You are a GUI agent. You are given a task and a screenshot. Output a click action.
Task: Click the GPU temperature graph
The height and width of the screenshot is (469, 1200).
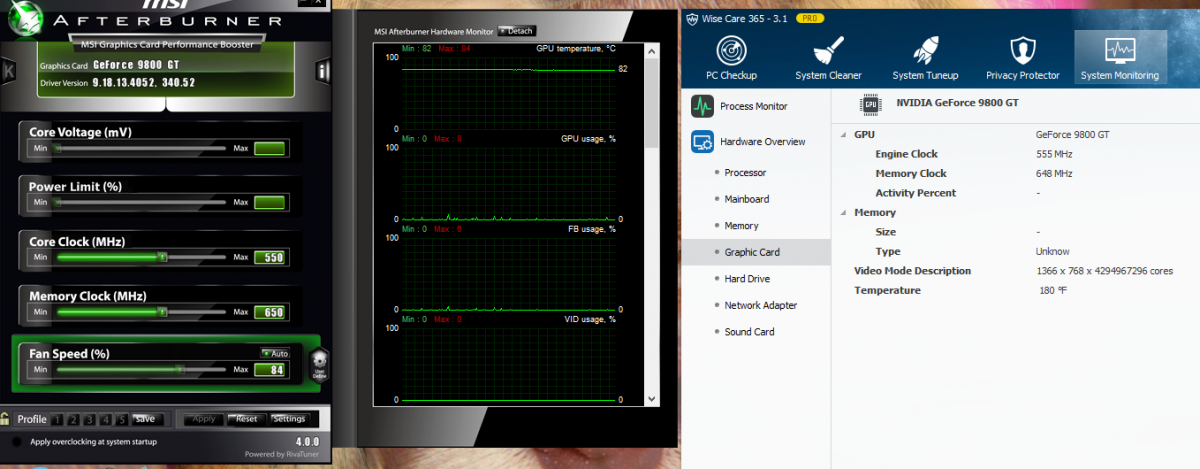pyautogui.click(x=509, y=93)
